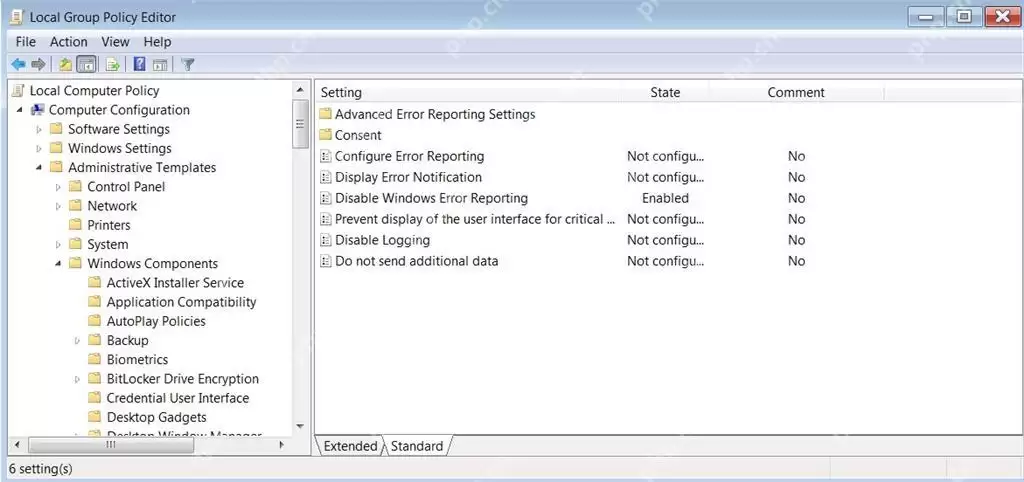Click tree pane scrollbar down arrow
1024x482 pixels.
pos(300,426)
